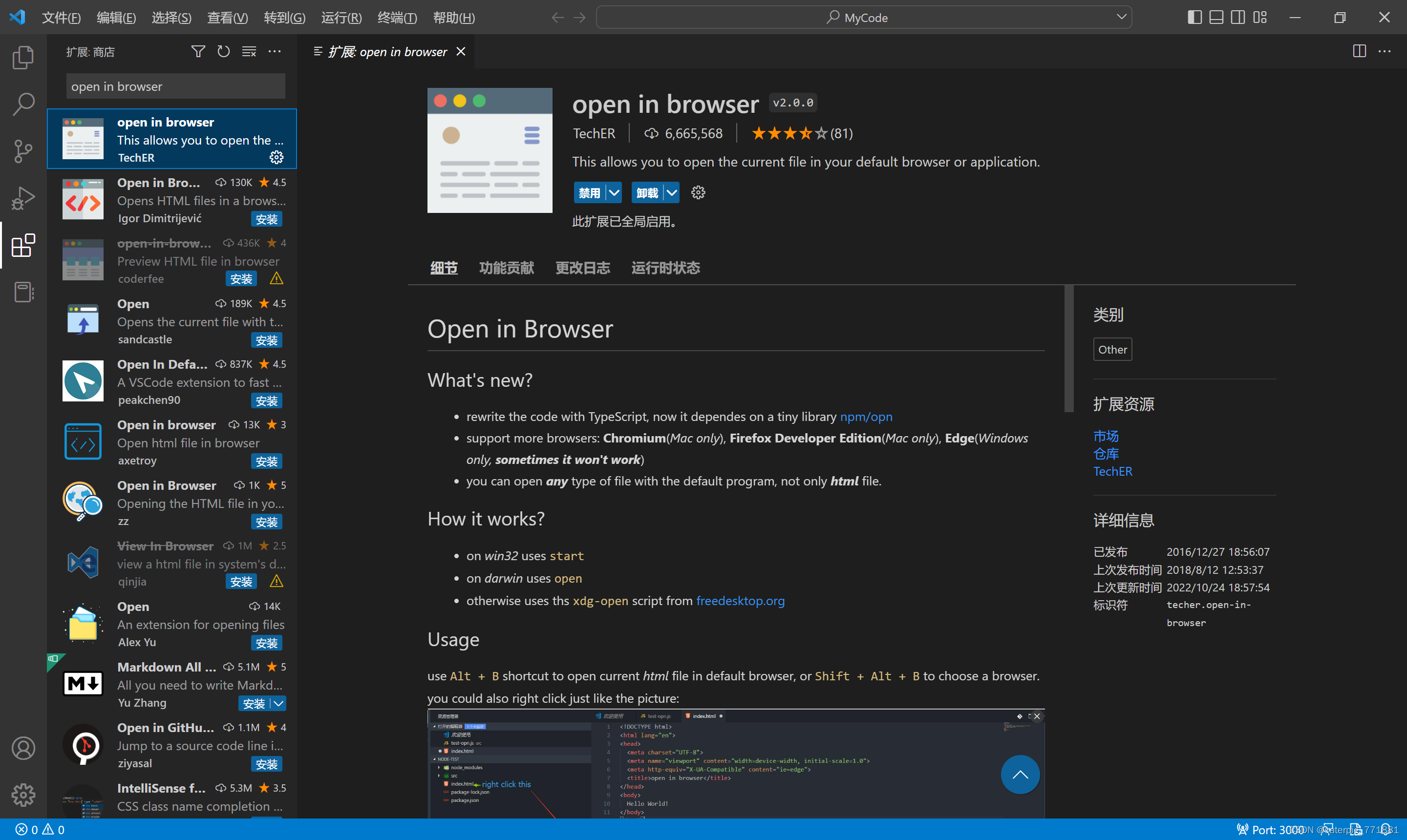Clear extensions search results icon
Screen dimensions: 1407x840
tap(249, 51)
